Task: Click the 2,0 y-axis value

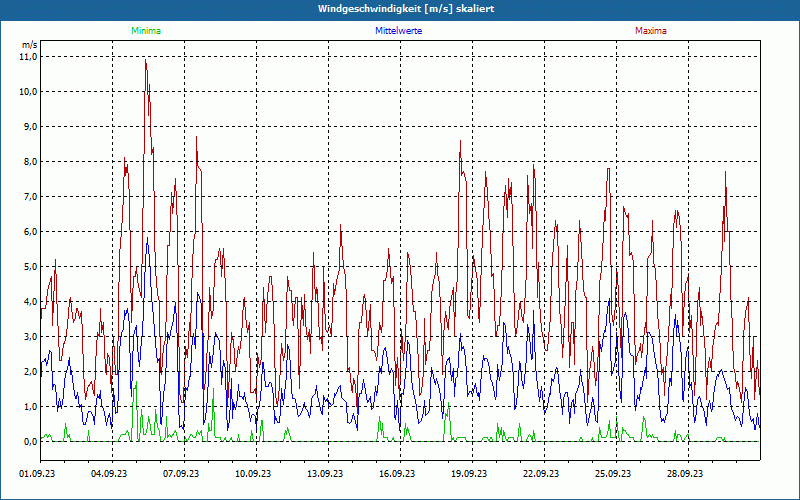Action: coord(31,371)
